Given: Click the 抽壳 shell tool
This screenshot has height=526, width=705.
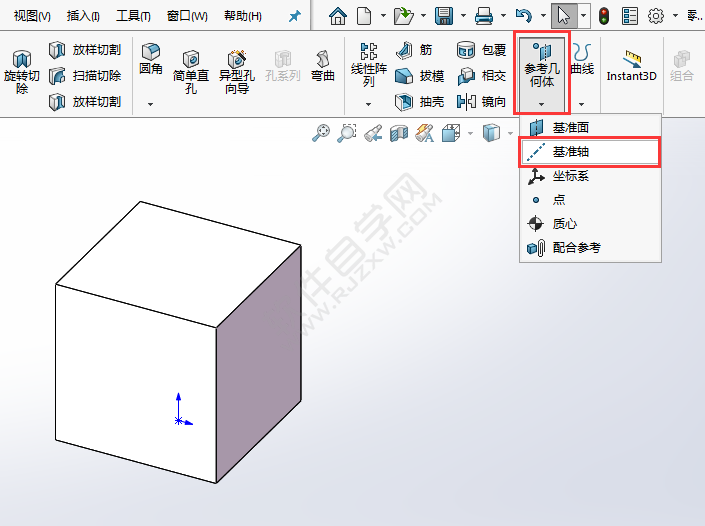Looking at the screenshot, I should [419, 102].
